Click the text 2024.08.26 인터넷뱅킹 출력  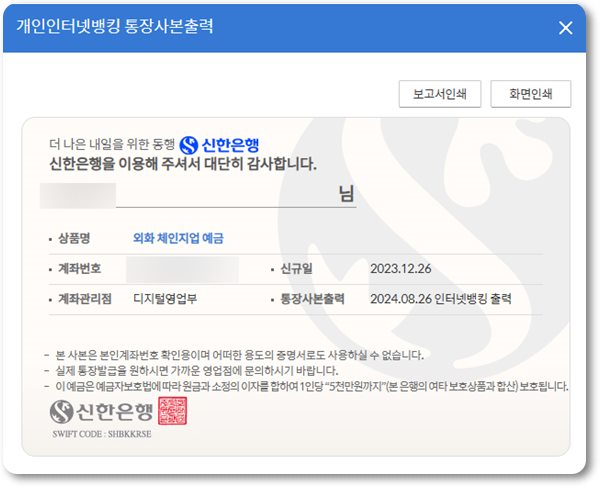point(440,299)
